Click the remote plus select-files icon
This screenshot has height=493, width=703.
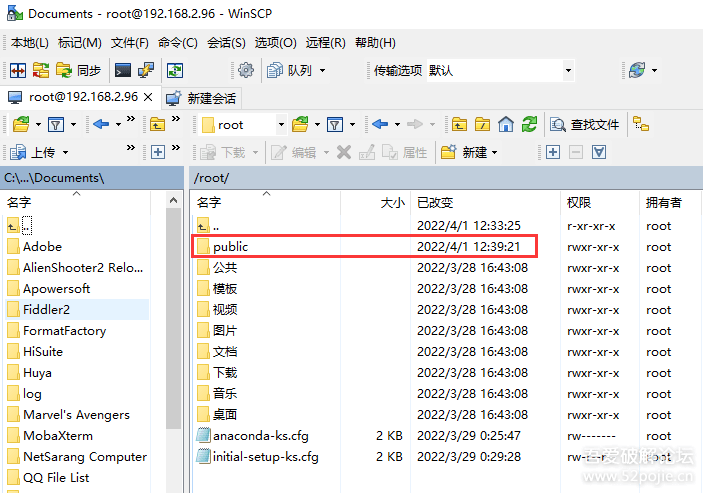click(x=553, y=152)
